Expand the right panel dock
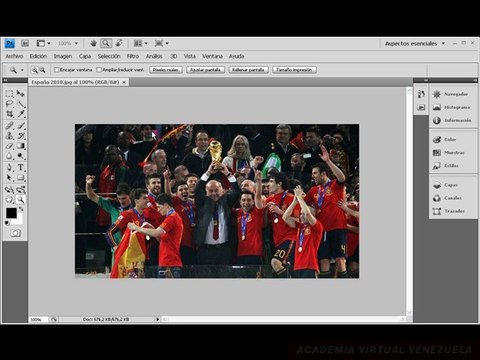This screenshot has width=480, height=360. [x=475, y=80]
